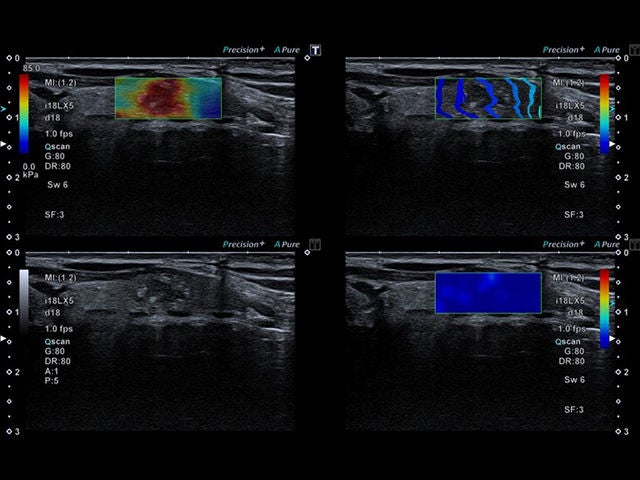The image size is (640, 480).
Task: Click the Qscan label in the grayscale B-mode panel
Action: coord(58,342)
